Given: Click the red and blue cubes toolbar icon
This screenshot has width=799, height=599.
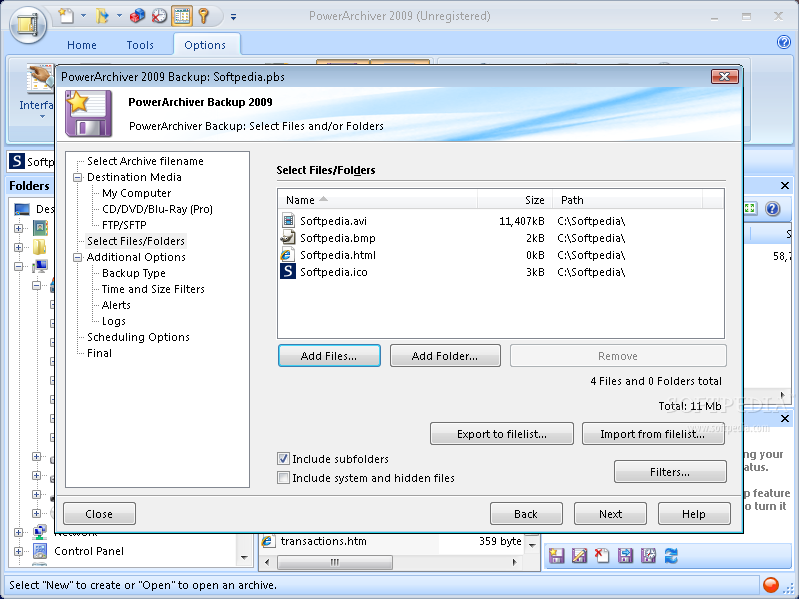Looking at the screenshot, I should (137, 16).
